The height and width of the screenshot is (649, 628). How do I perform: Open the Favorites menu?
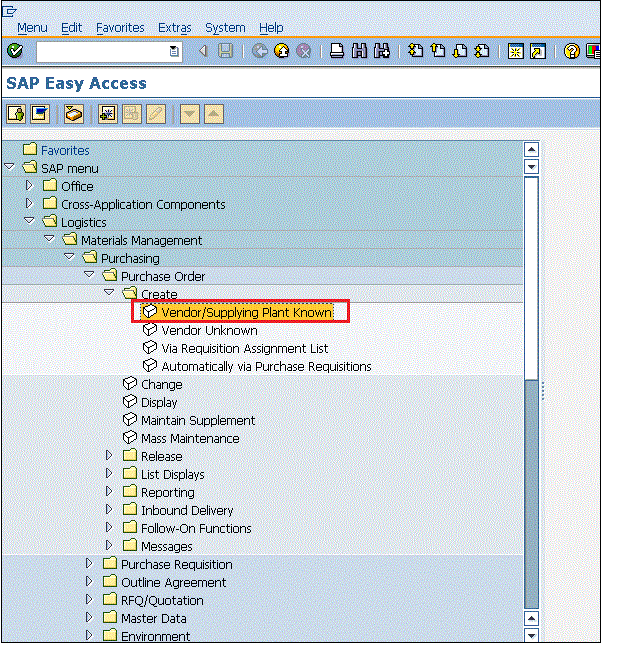pyautogui.click(x=120, y=28)
